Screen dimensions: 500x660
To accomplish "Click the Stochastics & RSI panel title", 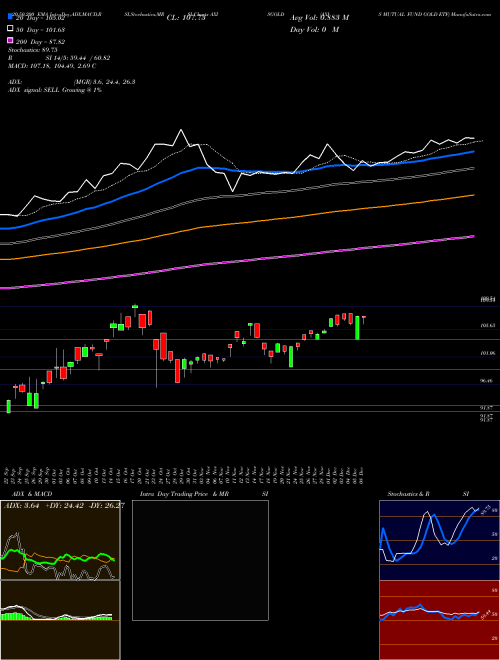I will (428, 494).
